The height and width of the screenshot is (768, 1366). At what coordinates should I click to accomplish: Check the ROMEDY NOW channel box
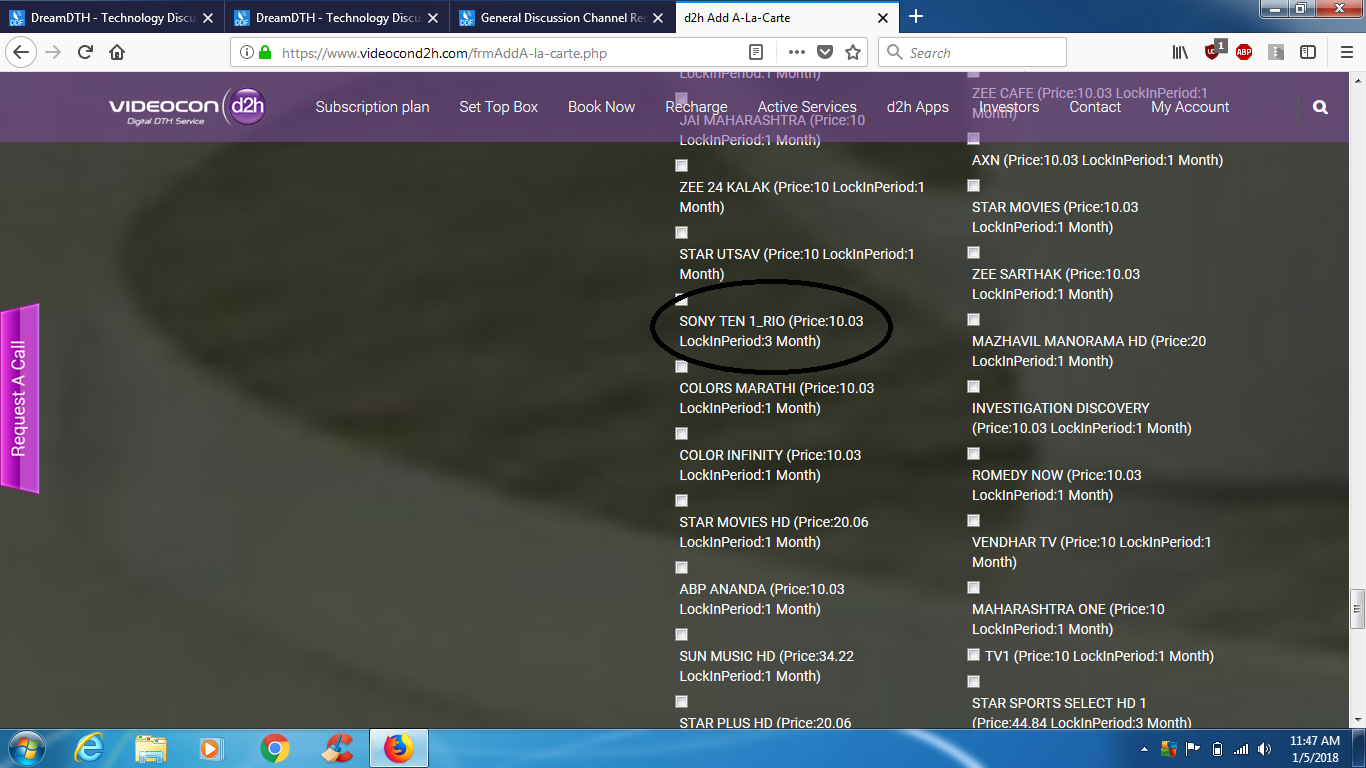pos(974,454)
